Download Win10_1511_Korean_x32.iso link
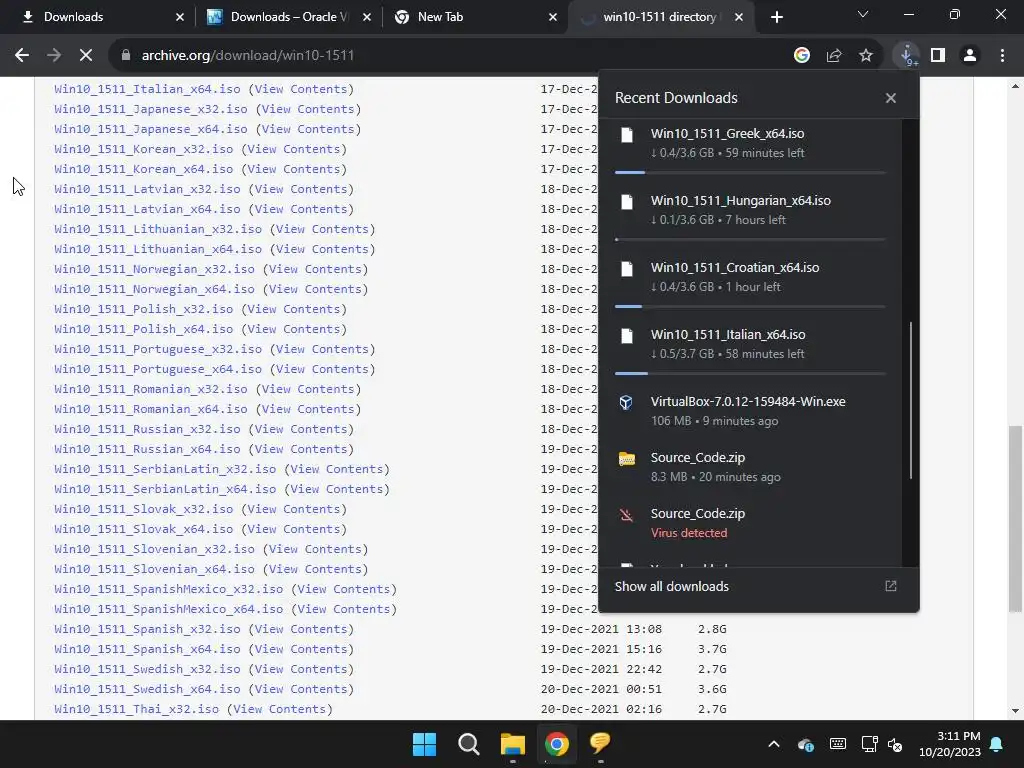This screenshot has width=1024, height=768. 144,149
